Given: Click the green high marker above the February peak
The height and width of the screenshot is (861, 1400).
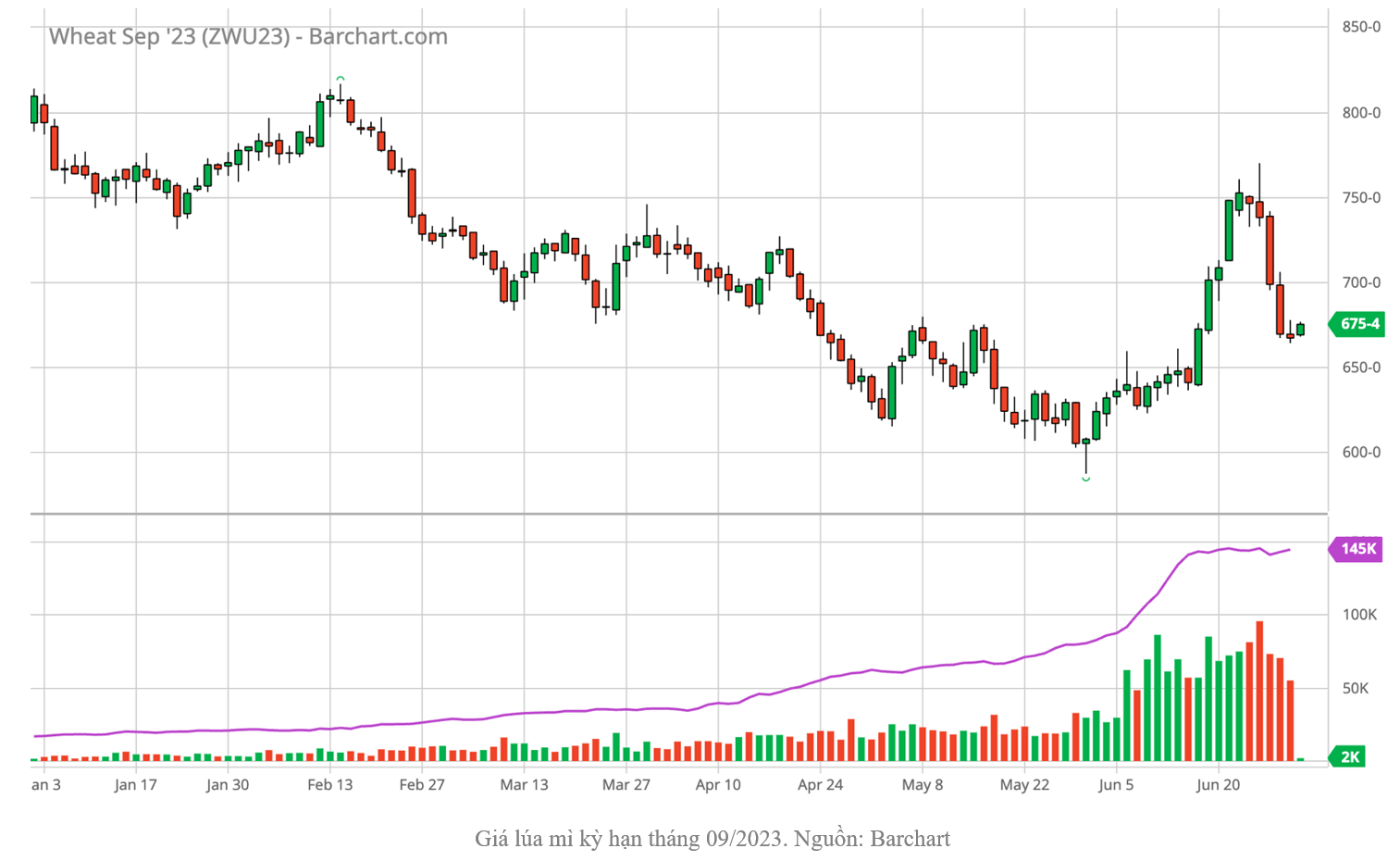Looking at the screenshot, I should click(341, 80).
